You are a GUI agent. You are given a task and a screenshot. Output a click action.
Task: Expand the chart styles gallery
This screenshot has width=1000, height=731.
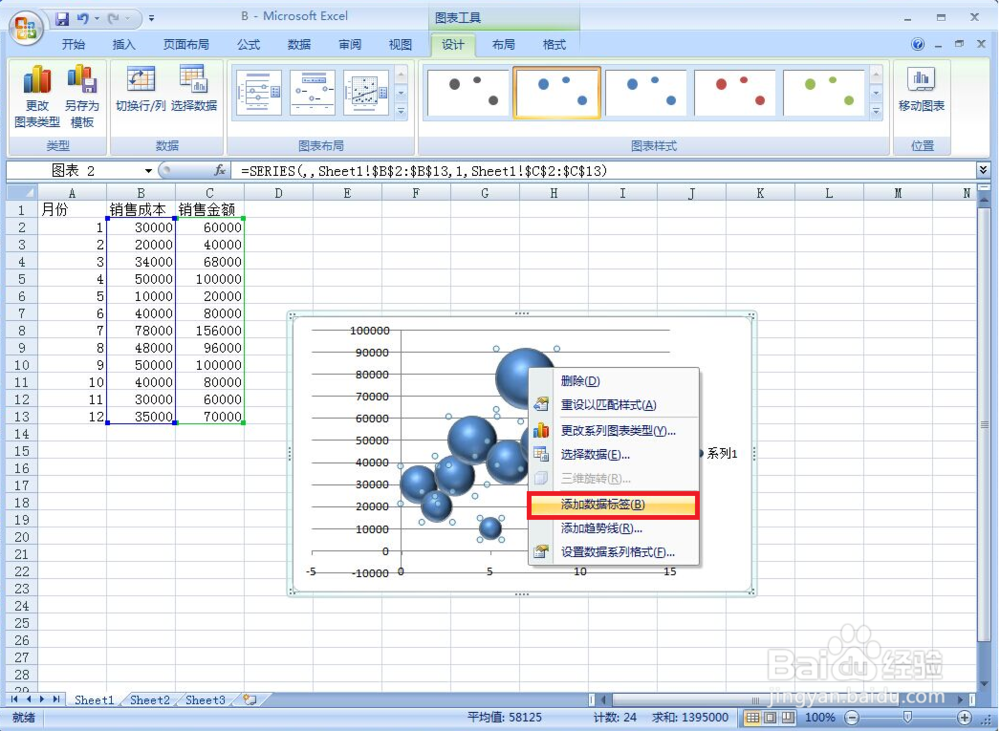(876, 111)
